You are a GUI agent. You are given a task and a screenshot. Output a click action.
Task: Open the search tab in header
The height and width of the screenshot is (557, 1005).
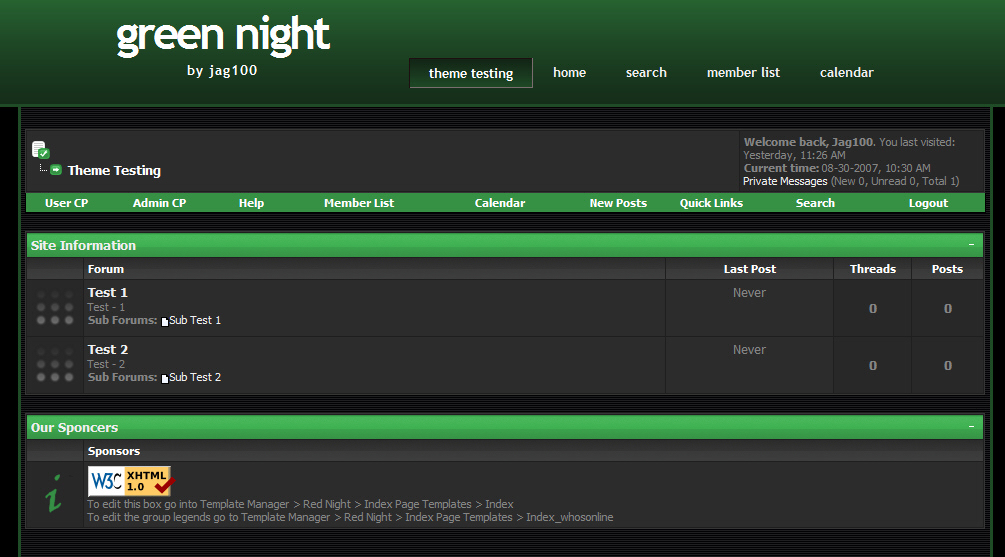[x=646, y=72]
